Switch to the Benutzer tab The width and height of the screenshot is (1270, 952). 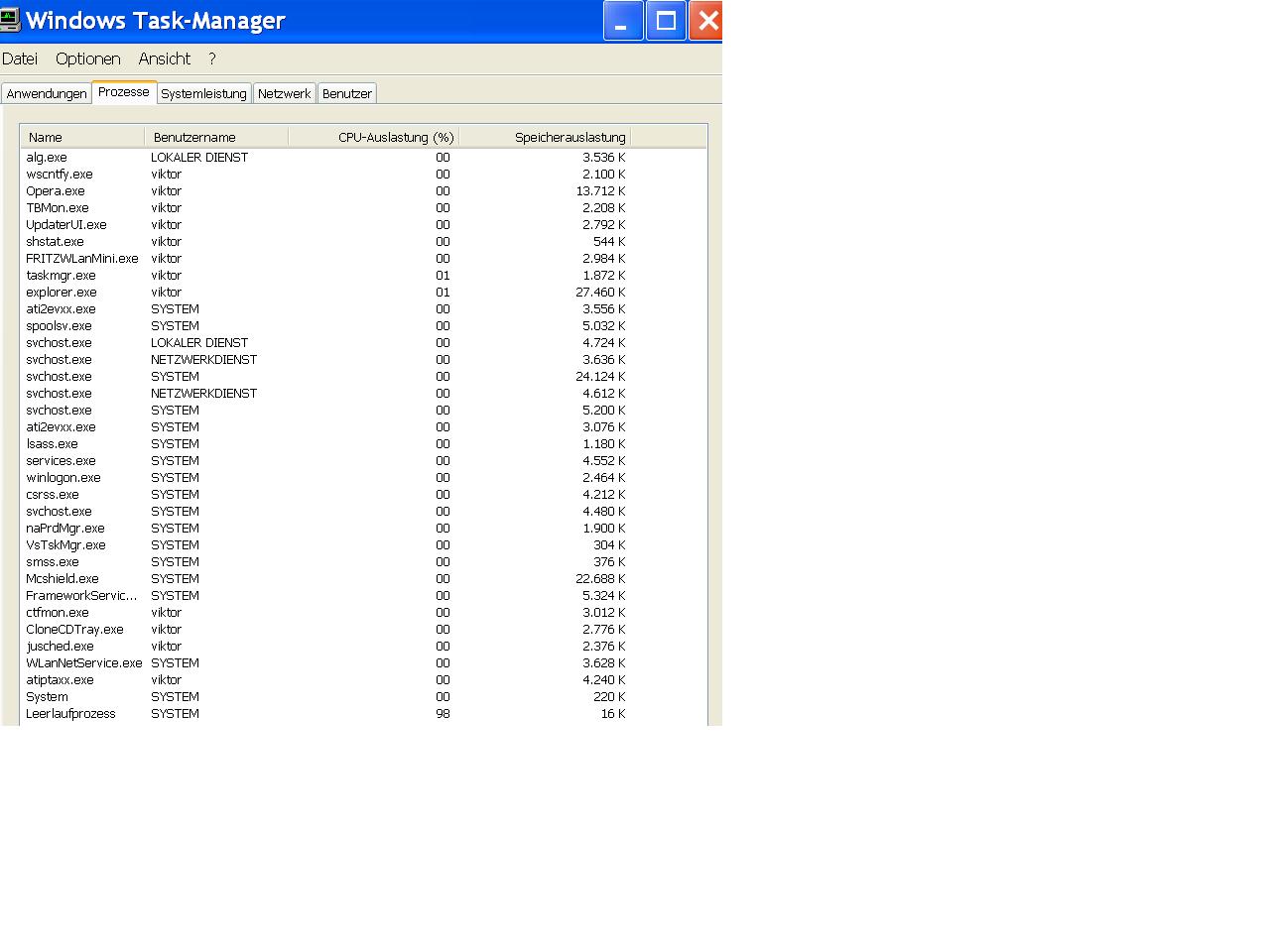tap(347, 93)
